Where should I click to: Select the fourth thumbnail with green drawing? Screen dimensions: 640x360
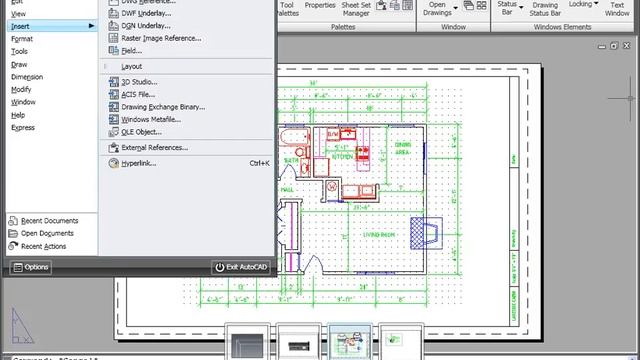coord(401,342)
